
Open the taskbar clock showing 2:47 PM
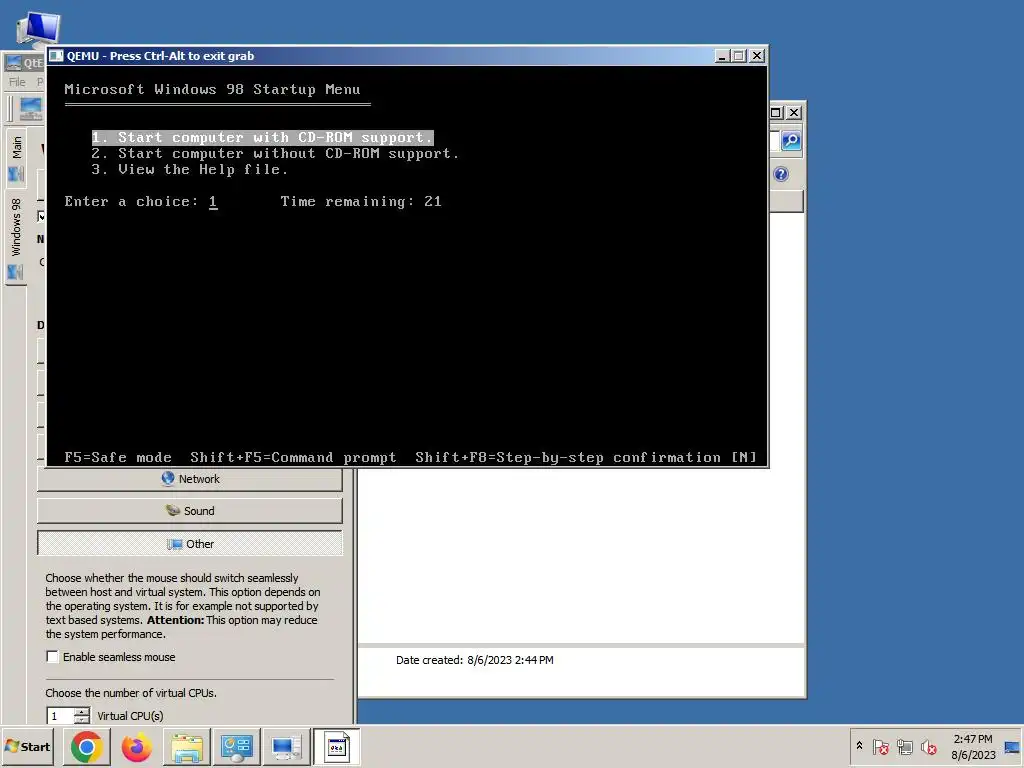(x=972, y=746)
